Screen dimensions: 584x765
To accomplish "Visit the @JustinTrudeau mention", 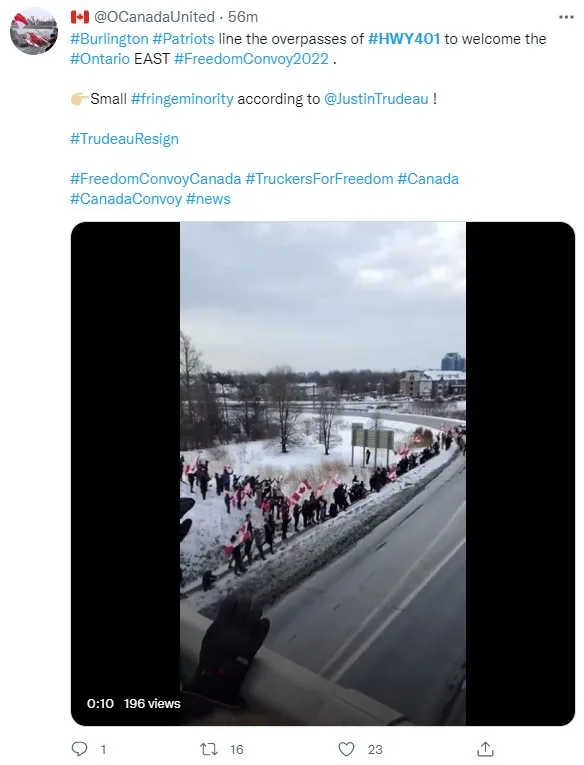I will tap(376, 99).
